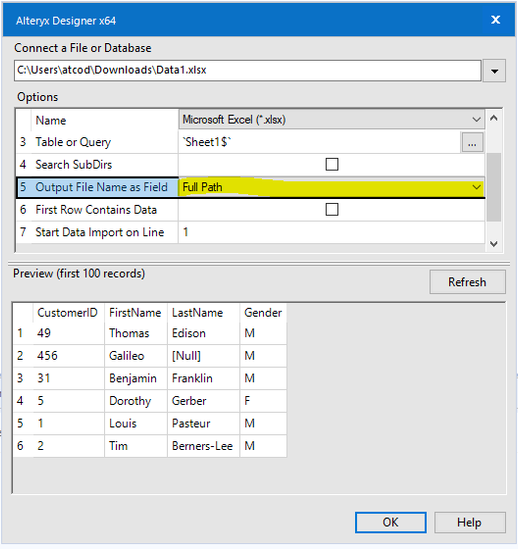Open the Table or Query ellipsis browser
This screenshot has width=518, height=549.
tap(472, 143)
